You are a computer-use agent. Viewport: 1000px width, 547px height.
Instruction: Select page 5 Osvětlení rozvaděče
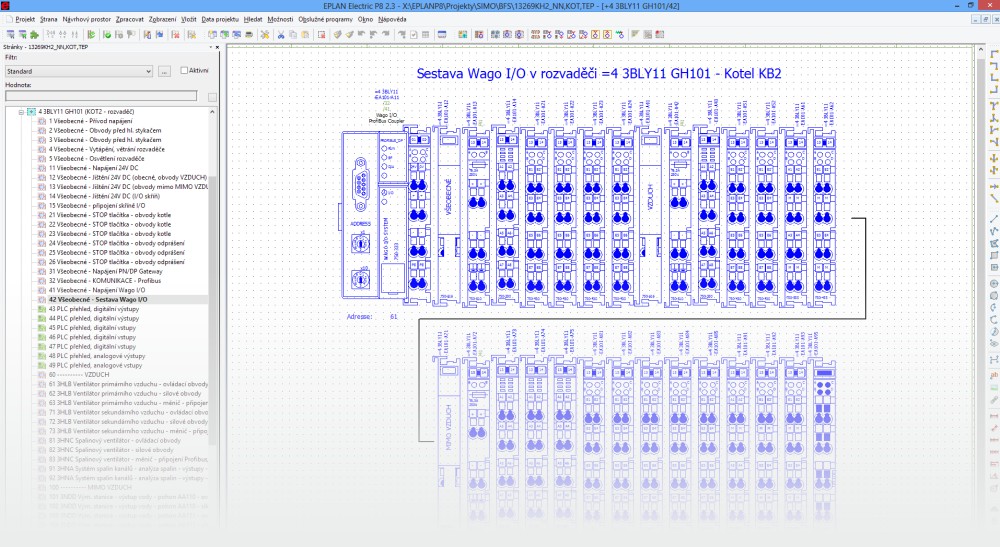[x=96, y=159]
